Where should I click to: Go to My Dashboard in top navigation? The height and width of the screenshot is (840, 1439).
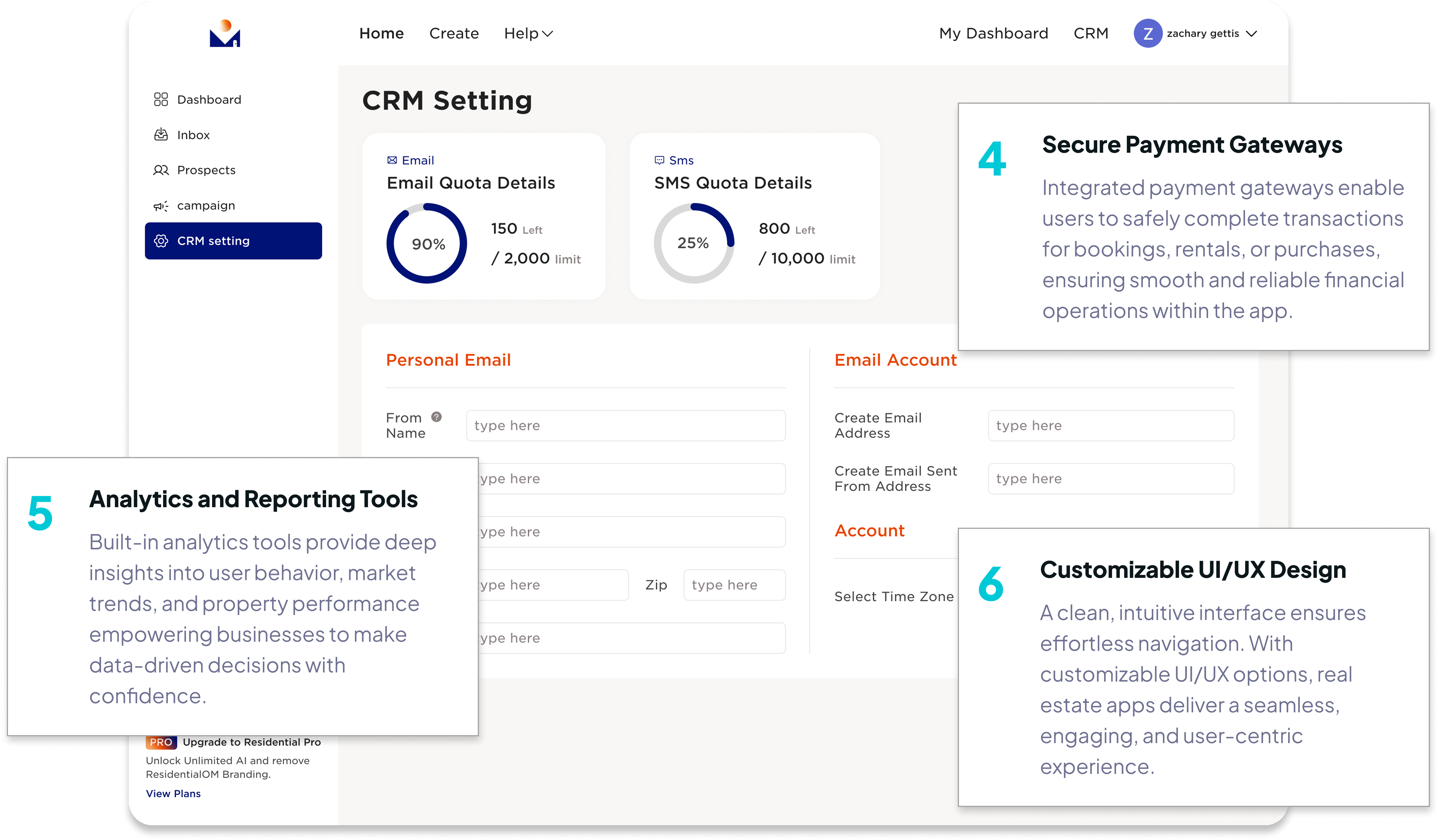click(994, 34)
